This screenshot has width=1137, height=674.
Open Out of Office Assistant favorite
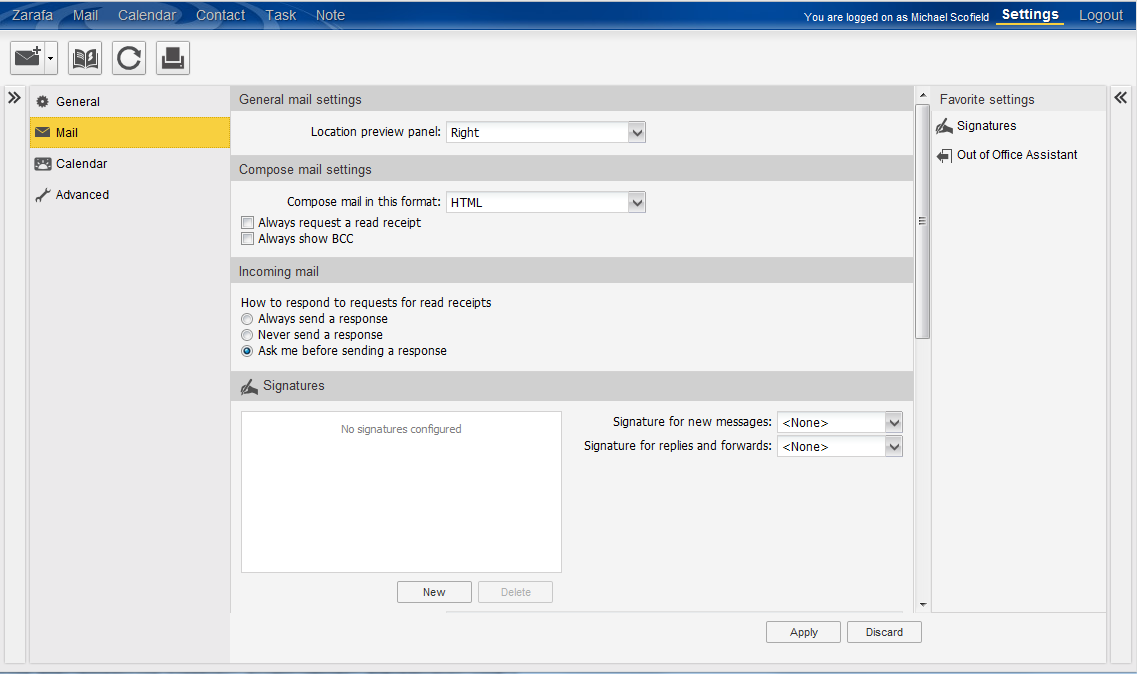point(1016,155)
